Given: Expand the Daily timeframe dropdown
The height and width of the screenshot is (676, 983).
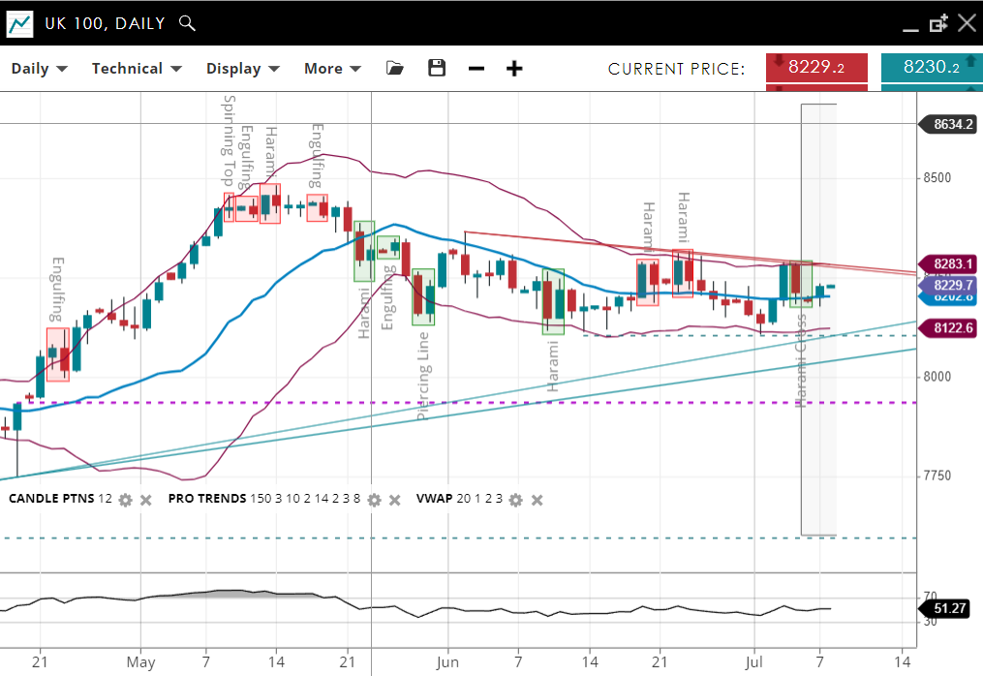Looking at the screenshot, I should pos(39,68).
